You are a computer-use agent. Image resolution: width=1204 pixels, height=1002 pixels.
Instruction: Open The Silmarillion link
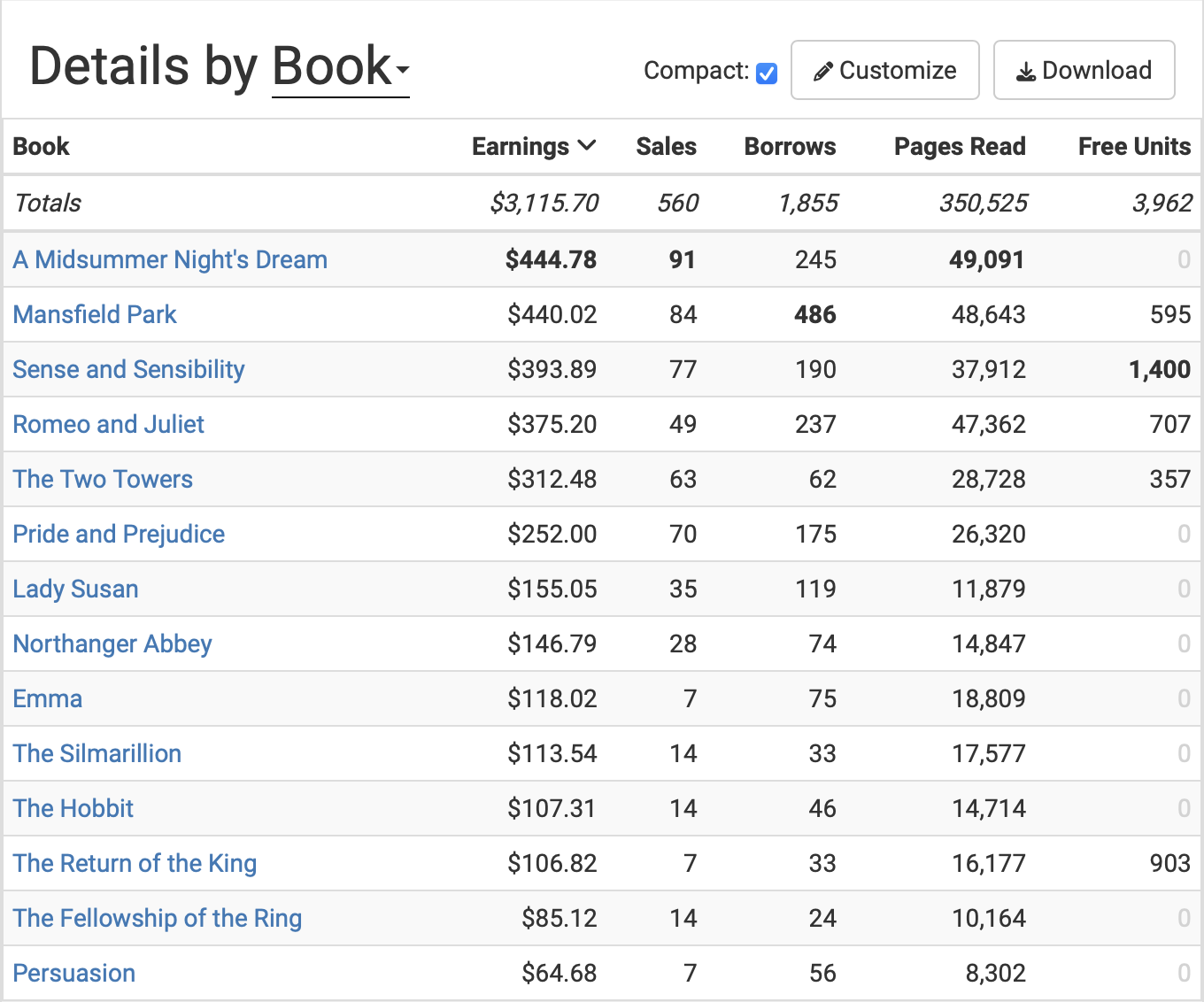(x=96, y=753)
